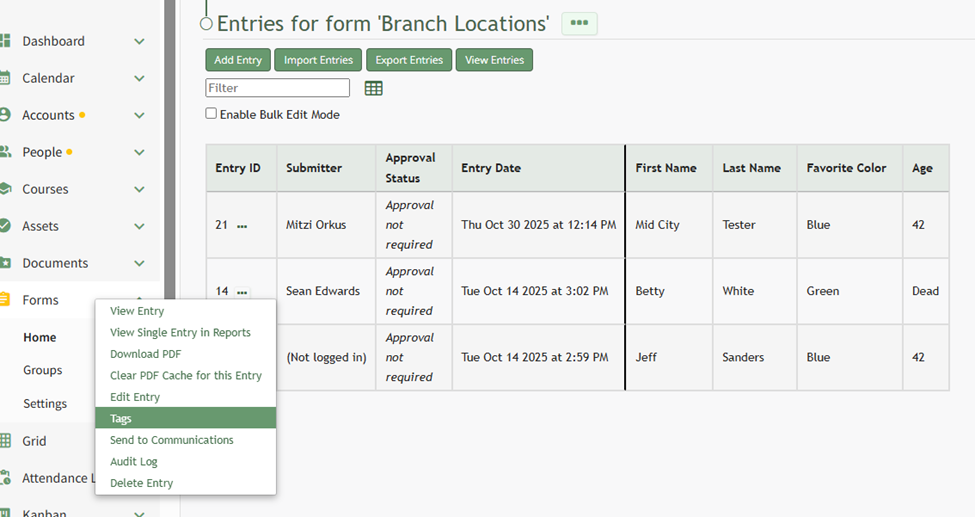
Task: Click the ellipsis icon for entry 21
Action: (242, 226)
